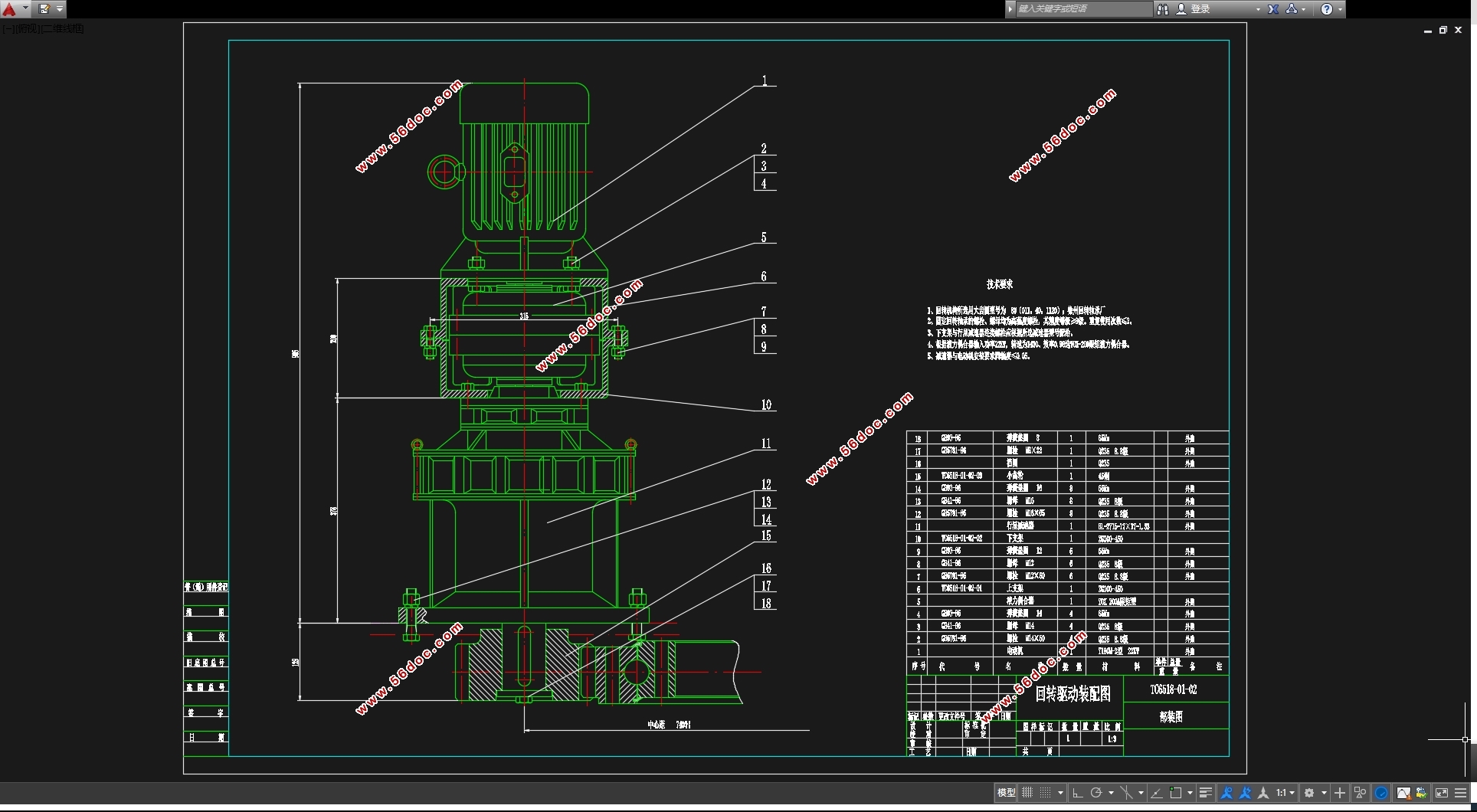Toggle grid display in status bar
The image size is (1477, 812).
tap(1027, 793)
